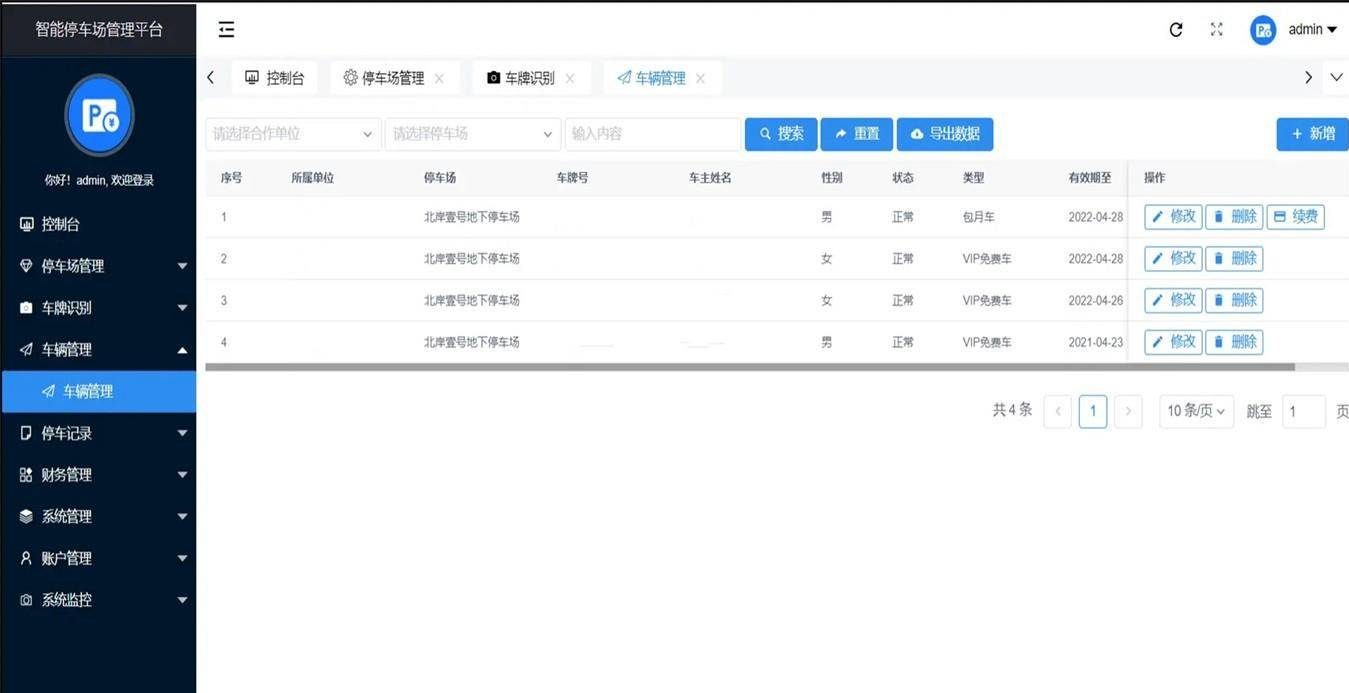
Task: Open the 请选择合作单位 dropdown
Action: click(x=293, y=134)
